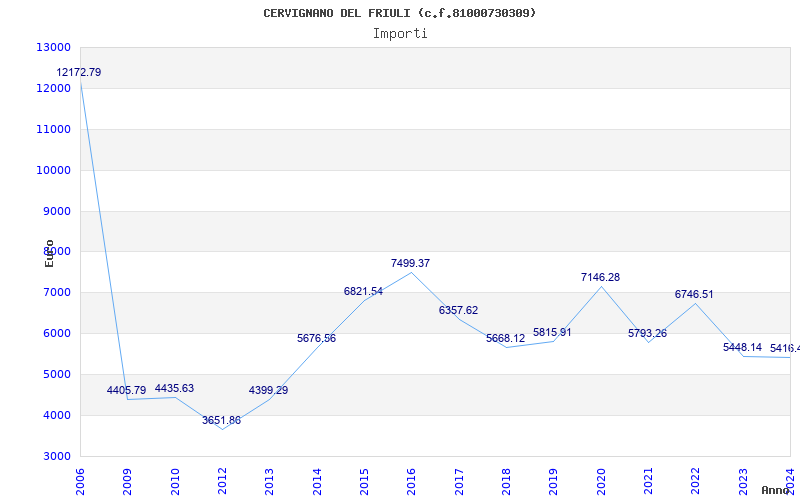Viewport: 800px width, 500px height.
Task: Click the 2017 x-axis year label
Action: pos(459,482)
